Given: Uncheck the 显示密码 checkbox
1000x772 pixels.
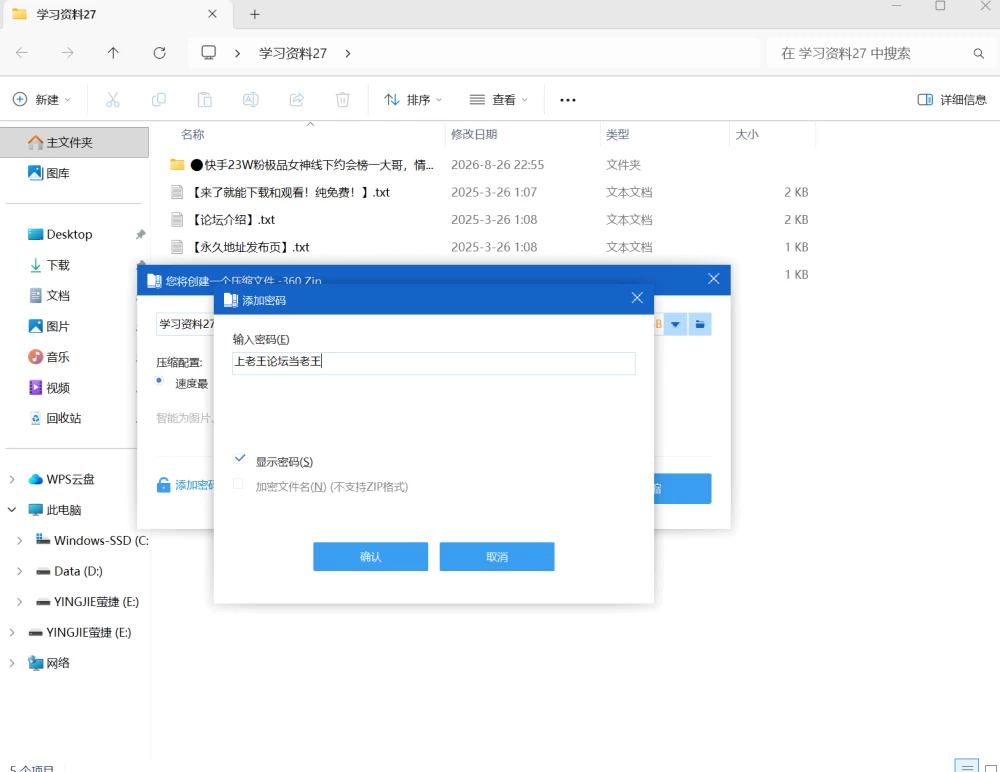Looking at the screenshot, I should click(x=240, y=459).
